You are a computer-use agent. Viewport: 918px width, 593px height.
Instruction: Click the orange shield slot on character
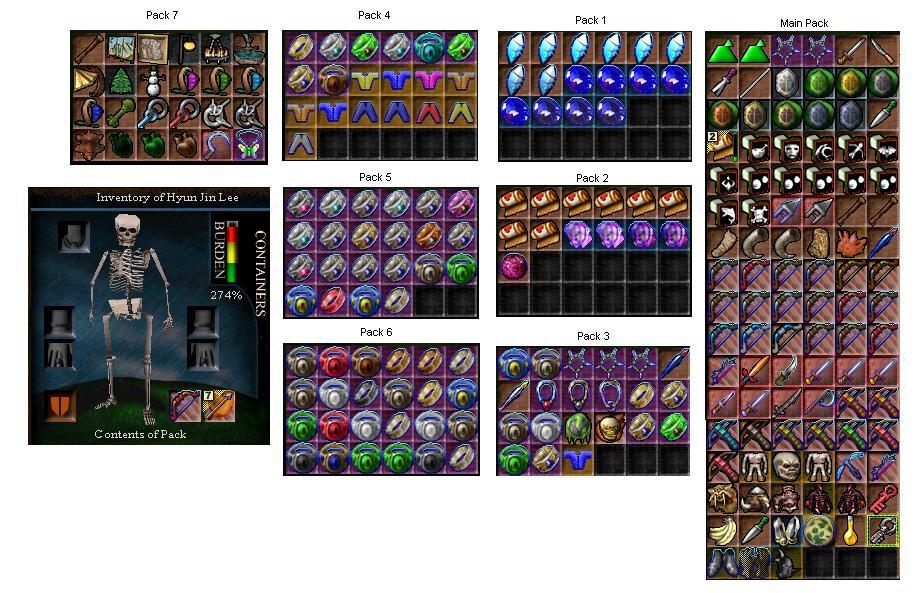tap(60, 406)
